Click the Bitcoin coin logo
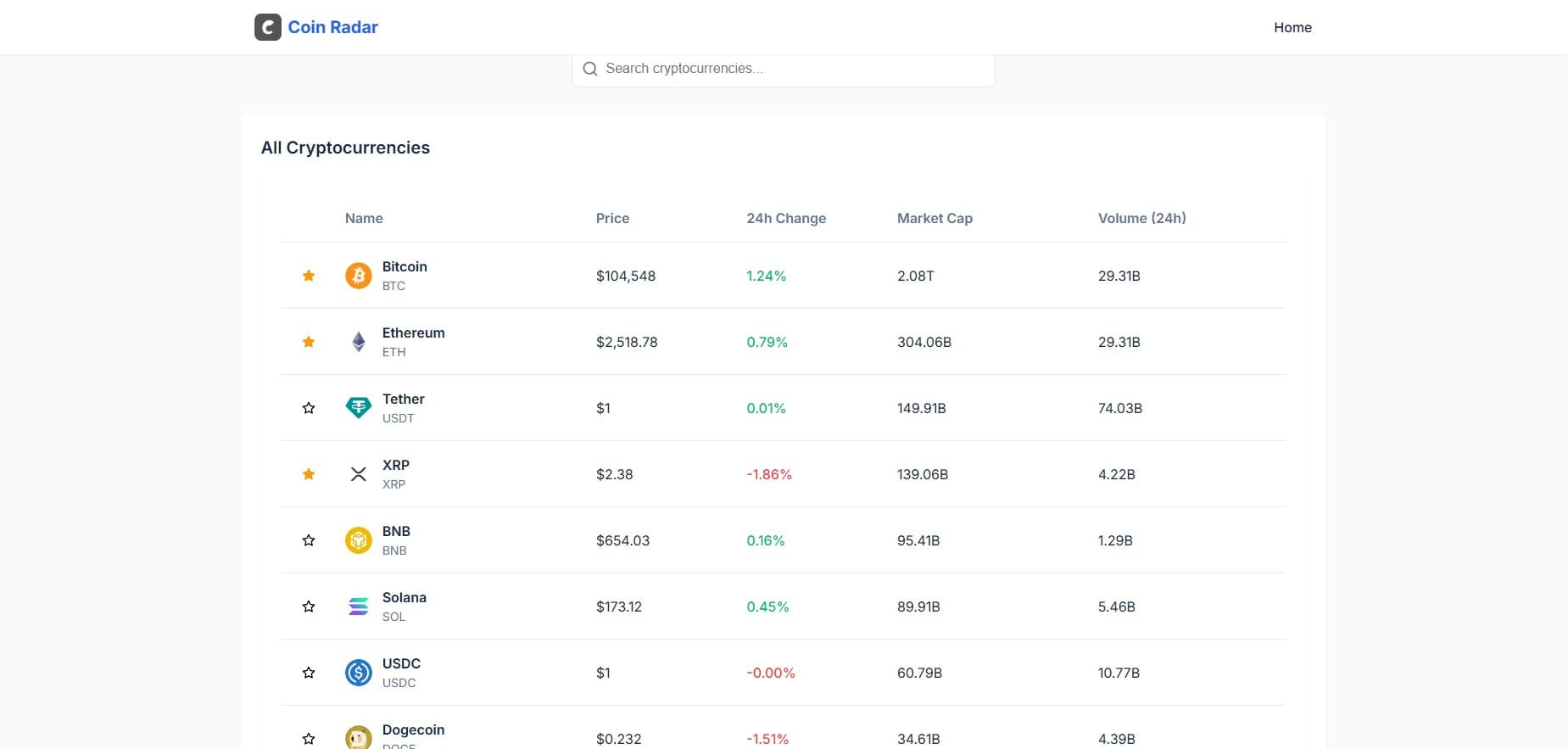This screenshot has height=749, width=1568. [x=359, y=276]
